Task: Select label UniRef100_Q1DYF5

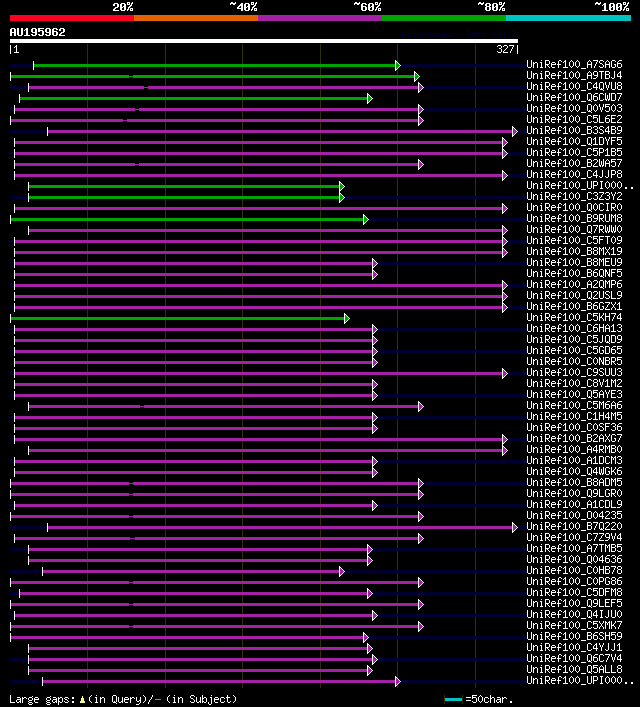Action: point(574,141)
